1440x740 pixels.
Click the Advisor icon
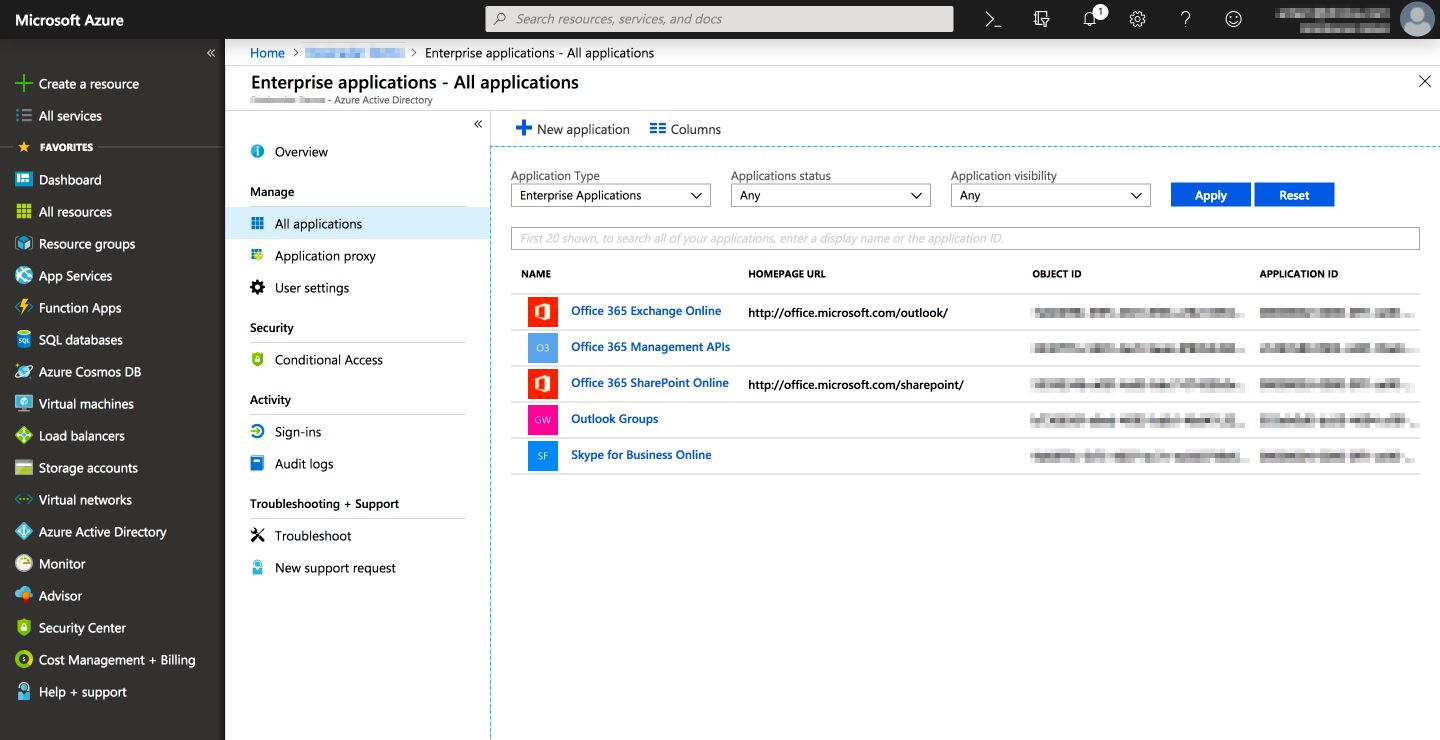pyautogui.click(x=24, y=596)
